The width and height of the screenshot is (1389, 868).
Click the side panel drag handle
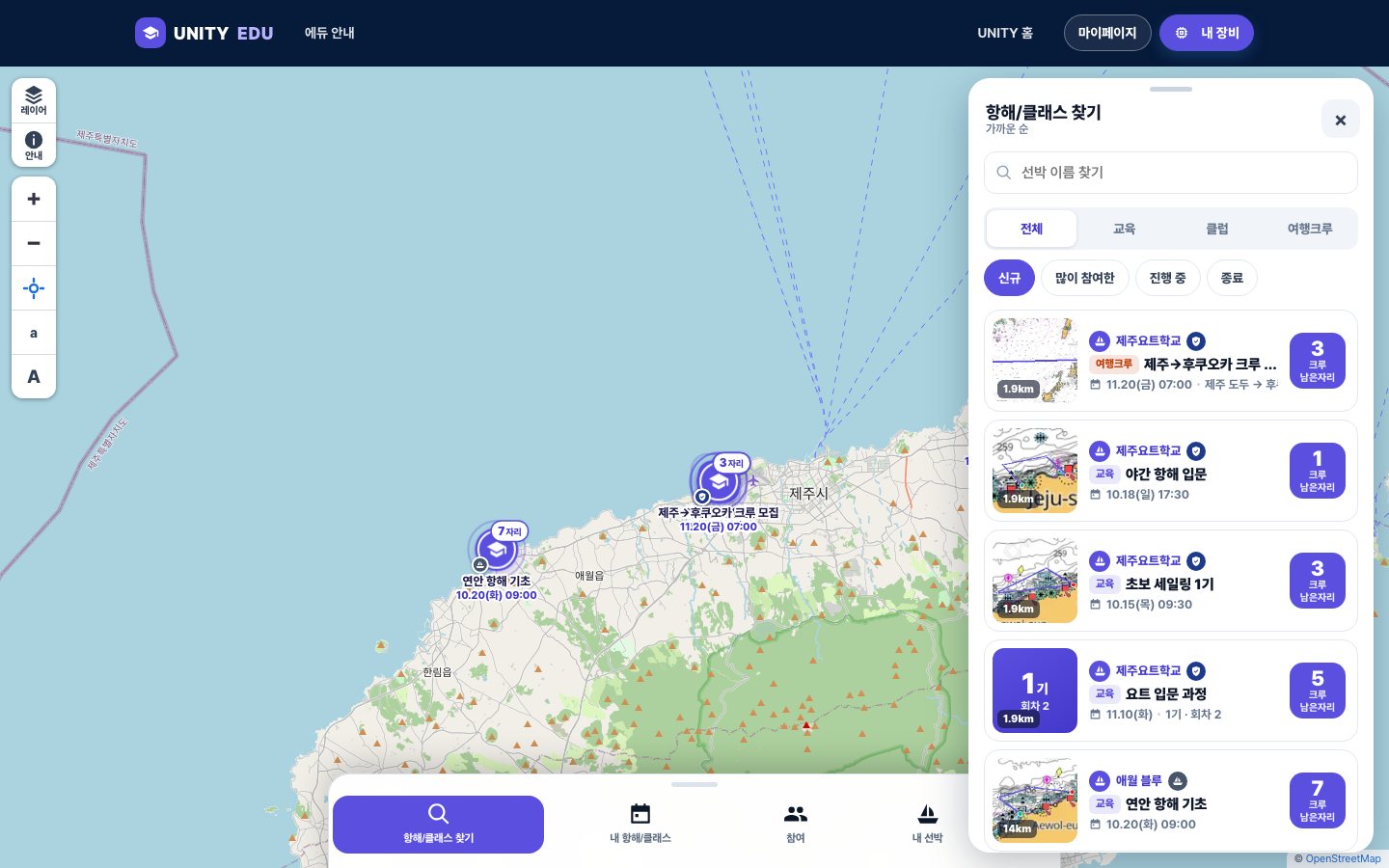pyautogui.click(x=1171, y=89)
